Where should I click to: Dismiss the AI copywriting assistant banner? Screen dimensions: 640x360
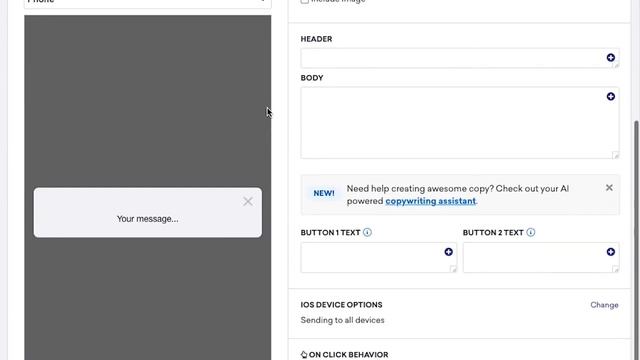pyautogui.click(x=609, y=188)
